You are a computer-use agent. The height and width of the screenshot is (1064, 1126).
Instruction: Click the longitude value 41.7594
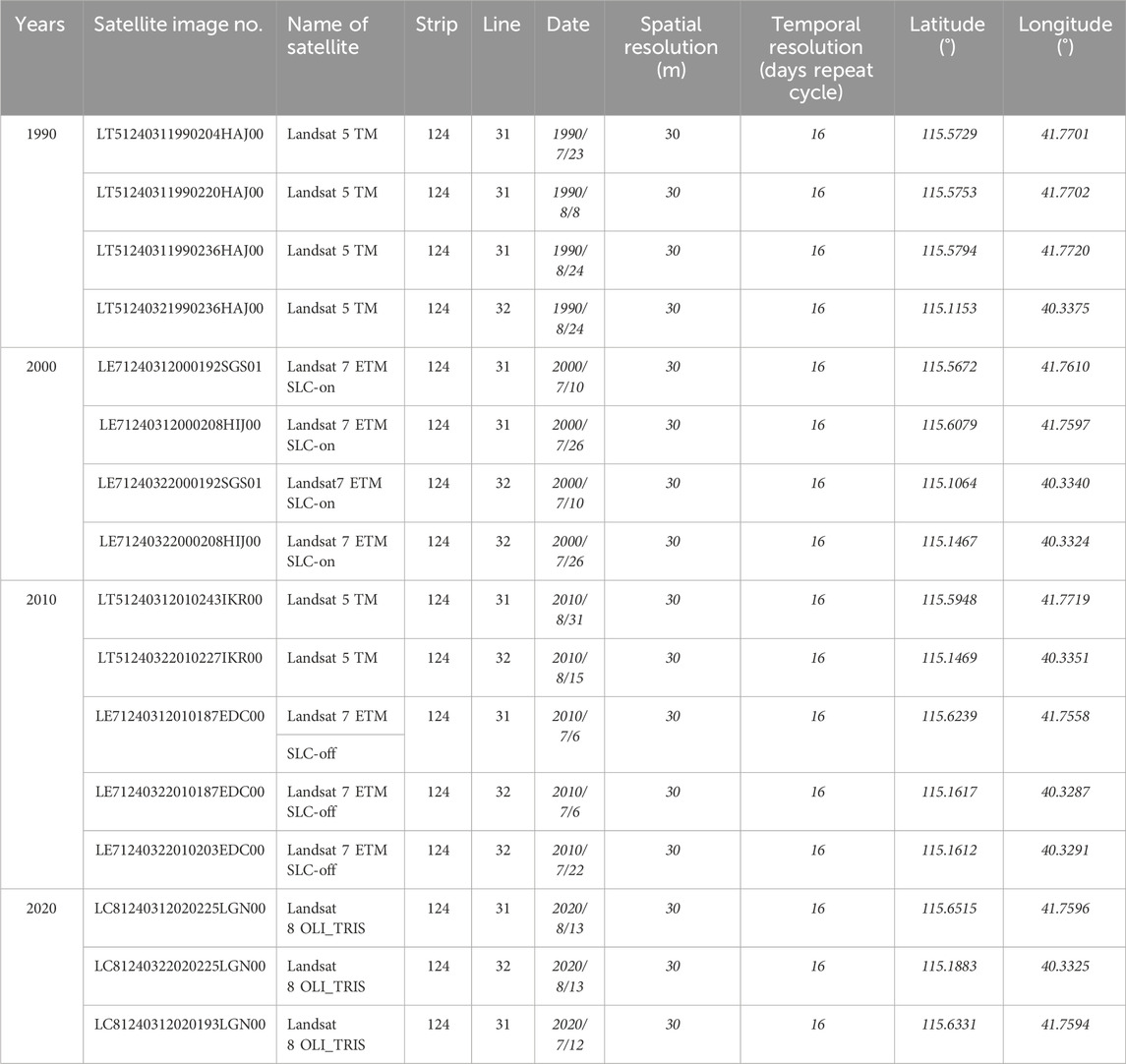coord(1065,1025)
